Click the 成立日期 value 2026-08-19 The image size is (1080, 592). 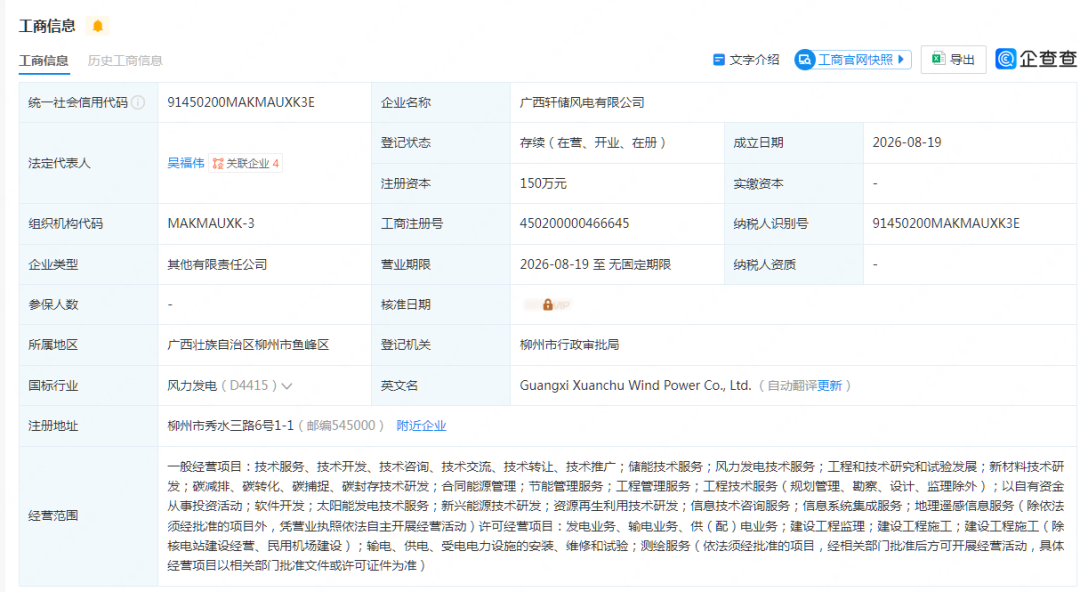point(907,143)
